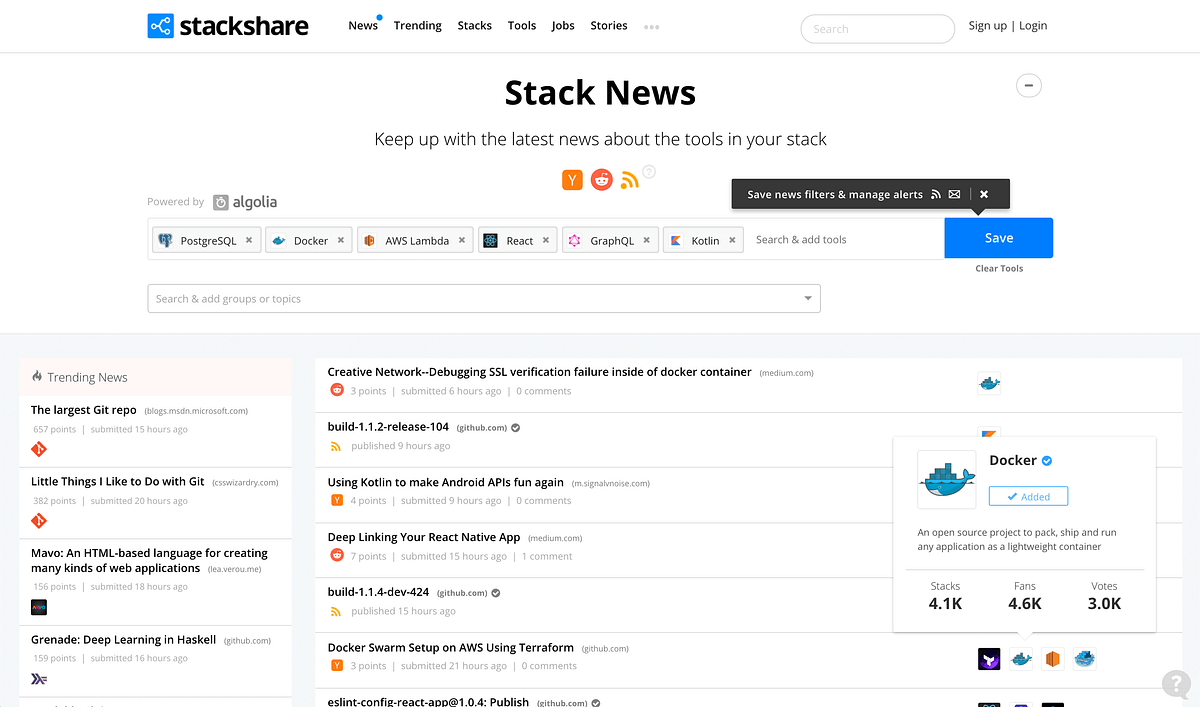Filter news by the Hacker News source icon
The image size is (1200, 707).
tap(571, 179)
